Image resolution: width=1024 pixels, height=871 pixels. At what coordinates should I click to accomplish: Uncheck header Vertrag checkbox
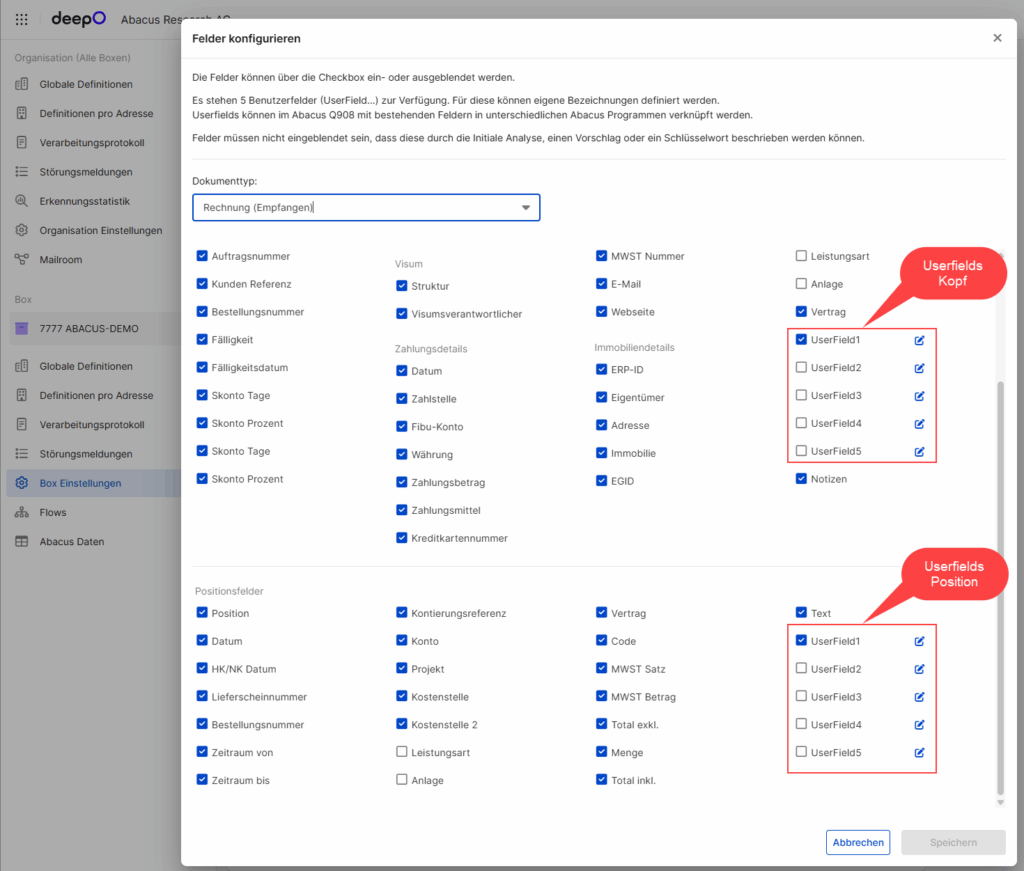point(801,311)
